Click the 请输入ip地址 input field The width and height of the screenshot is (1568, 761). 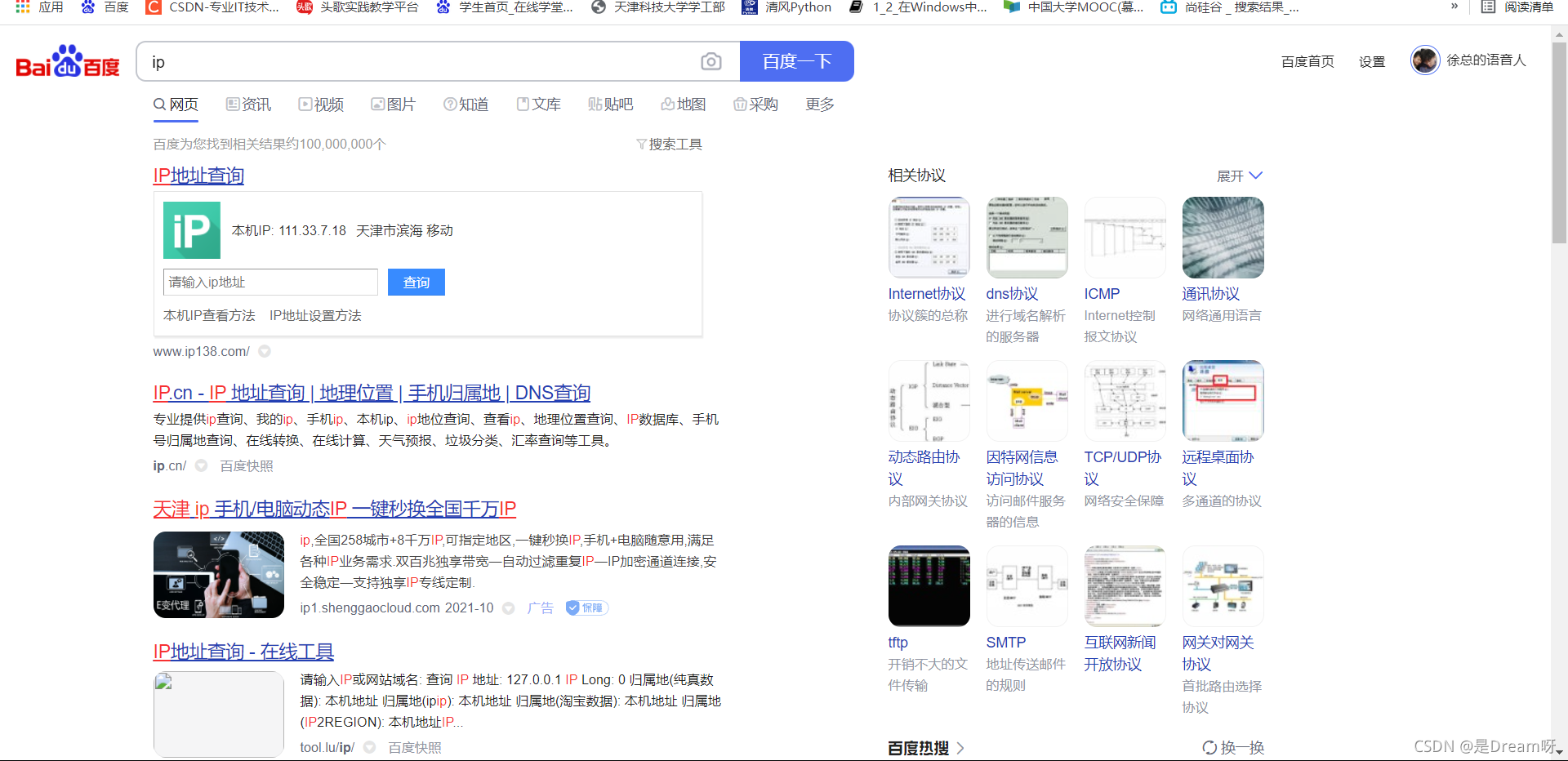270,283
